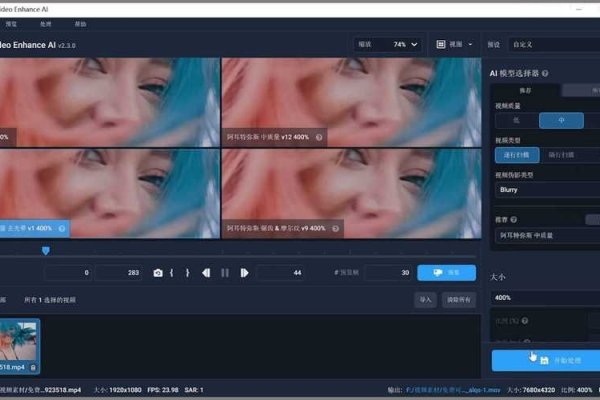Click the blue start processing button

pyautogui.click(x=546, y=360)
